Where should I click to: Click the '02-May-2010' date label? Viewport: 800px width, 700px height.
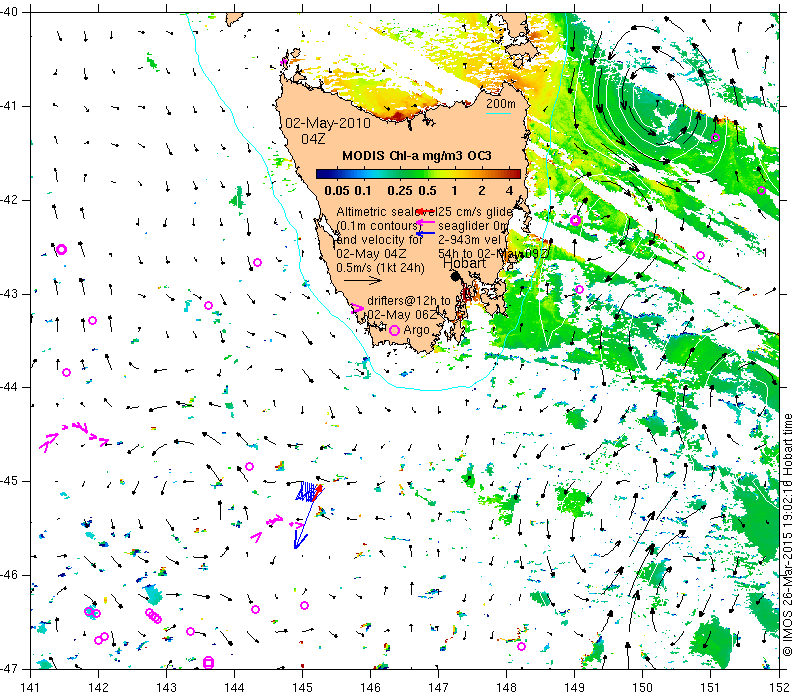328,123
